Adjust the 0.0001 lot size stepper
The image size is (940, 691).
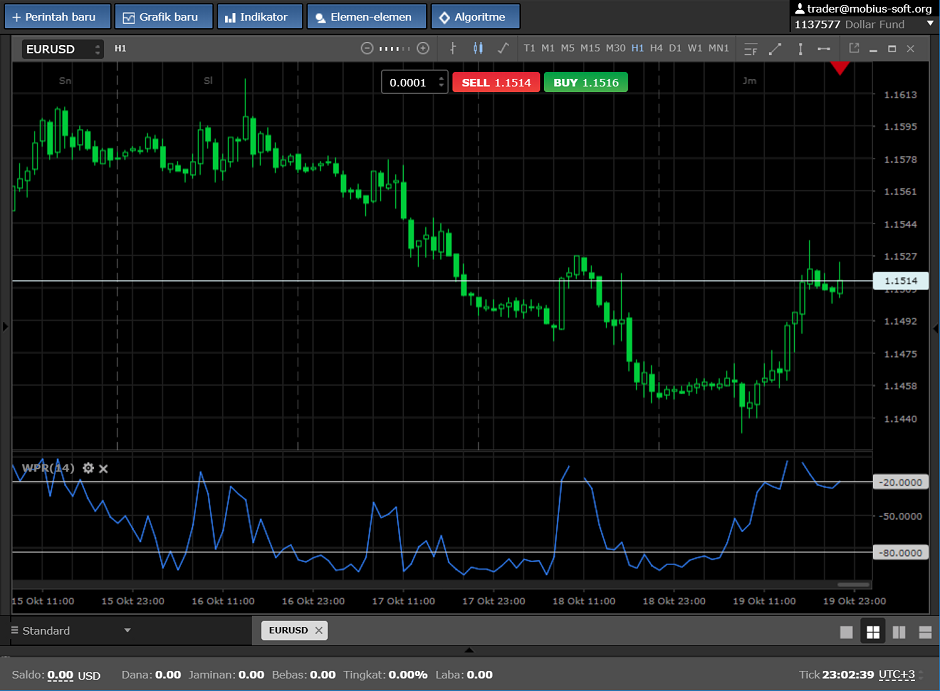pos(442,83)
